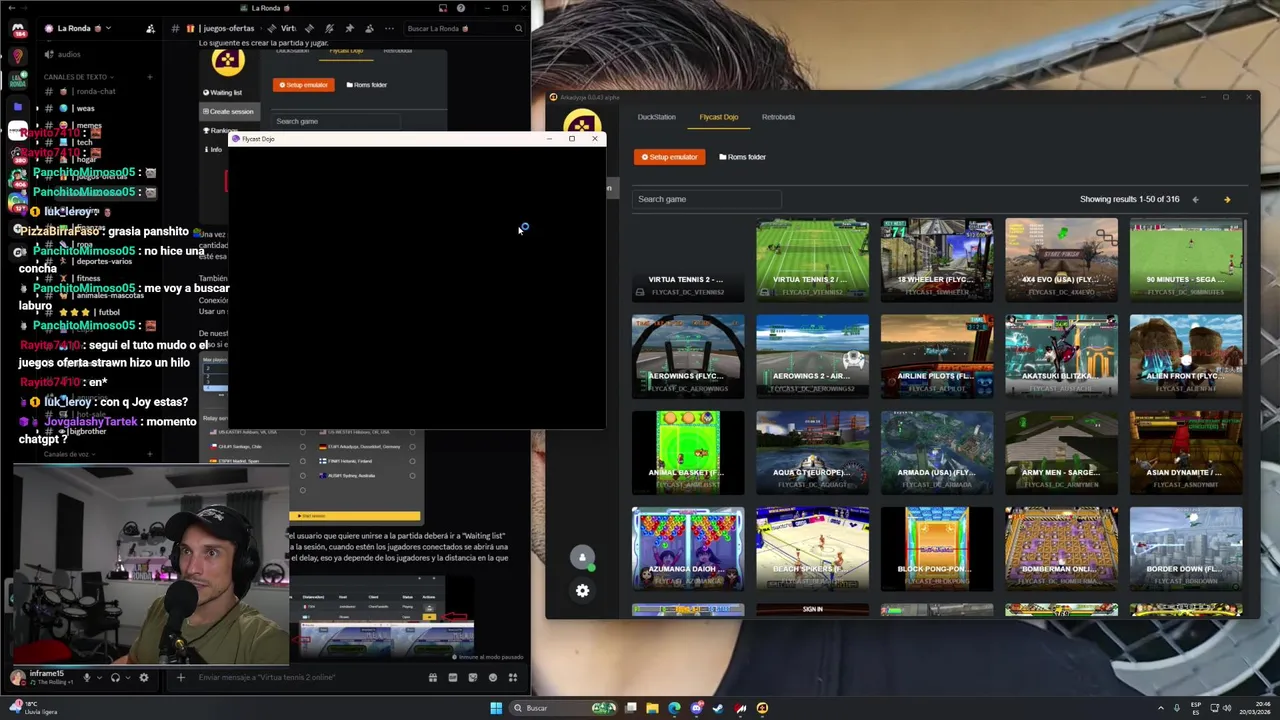The image size is (1280, 720).
Task: Select the Airline Pilots game thumbnail
Action: pyautogui.click(x=937, y=355)
